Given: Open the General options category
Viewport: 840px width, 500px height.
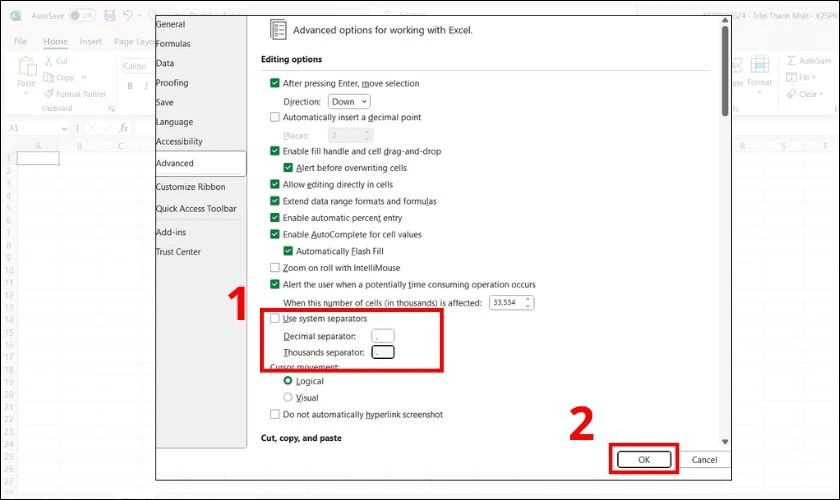Looking at the screenshot, I should 170,24.
